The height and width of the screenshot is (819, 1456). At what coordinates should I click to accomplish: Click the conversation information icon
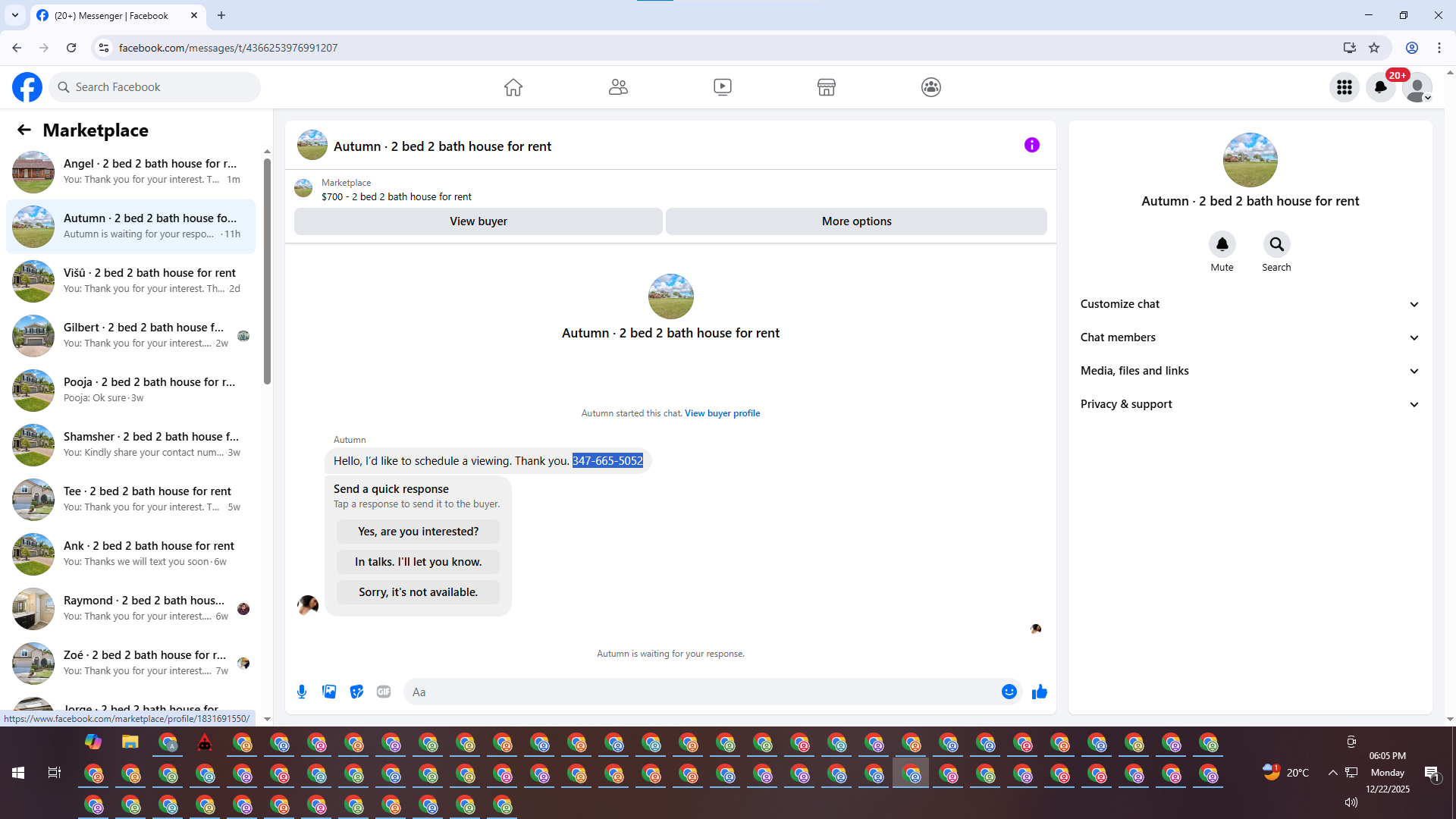pos(1031,145)
